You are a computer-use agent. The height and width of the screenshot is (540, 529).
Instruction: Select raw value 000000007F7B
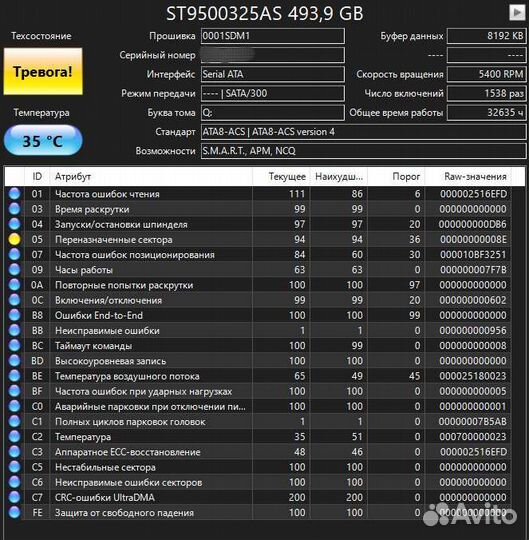click(x=473, y=270)
